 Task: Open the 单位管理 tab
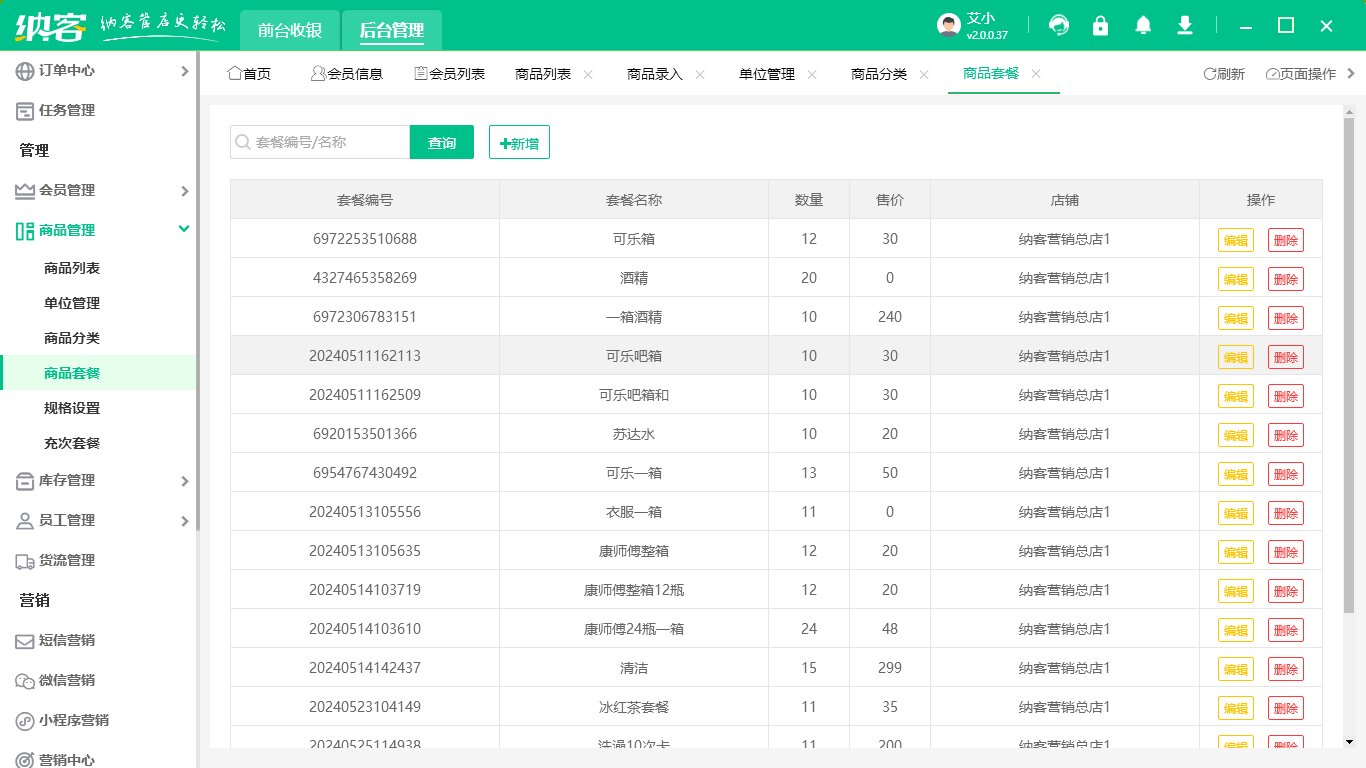click(x=767, y=74)
